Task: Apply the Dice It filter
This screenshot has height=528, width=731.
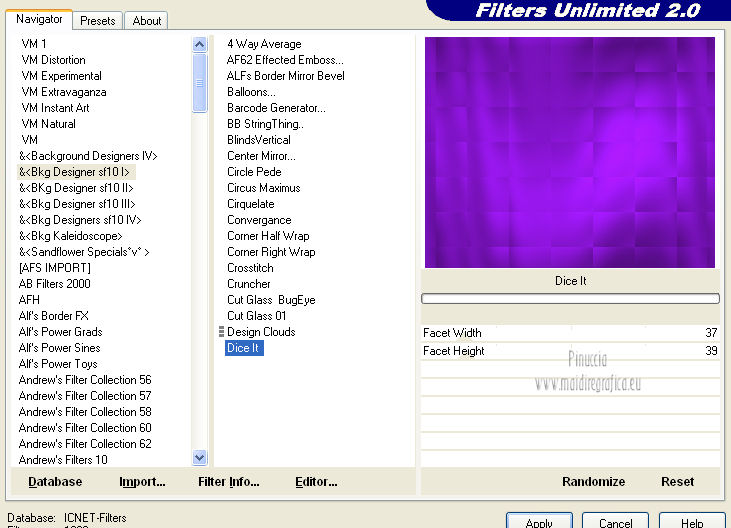Action: [539, 521]
